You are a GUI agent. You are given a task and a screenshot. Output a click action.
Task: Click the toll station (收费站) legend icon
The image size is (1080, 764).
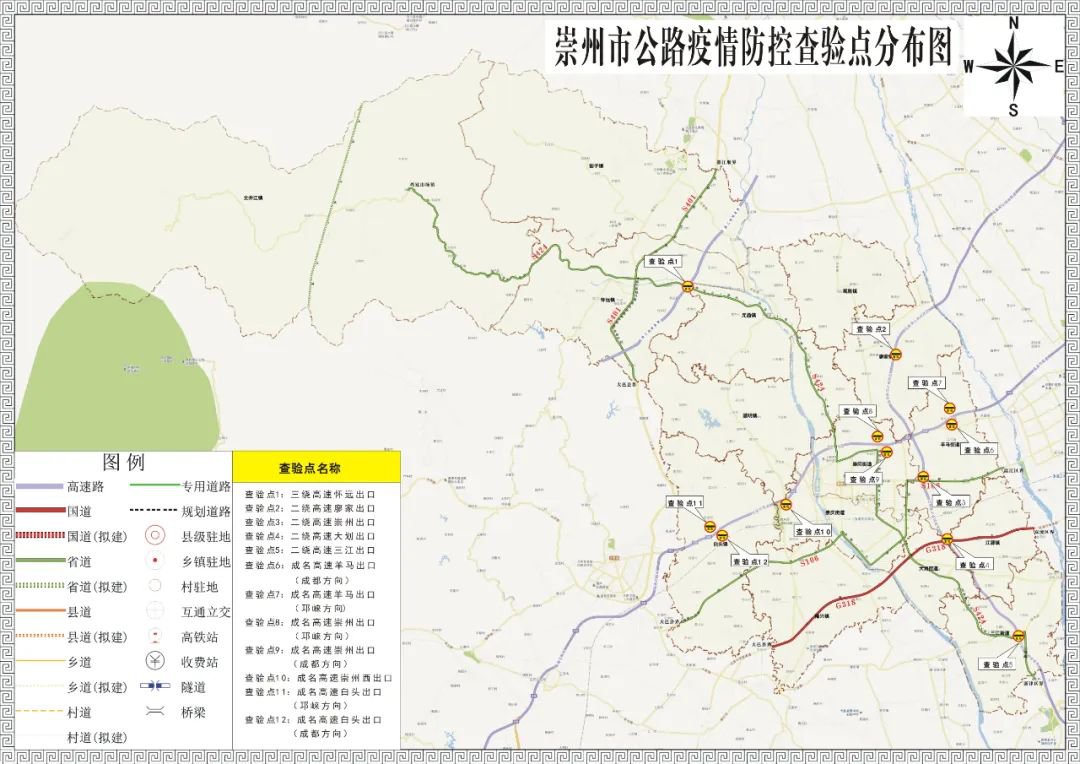[x=155, y=661]
